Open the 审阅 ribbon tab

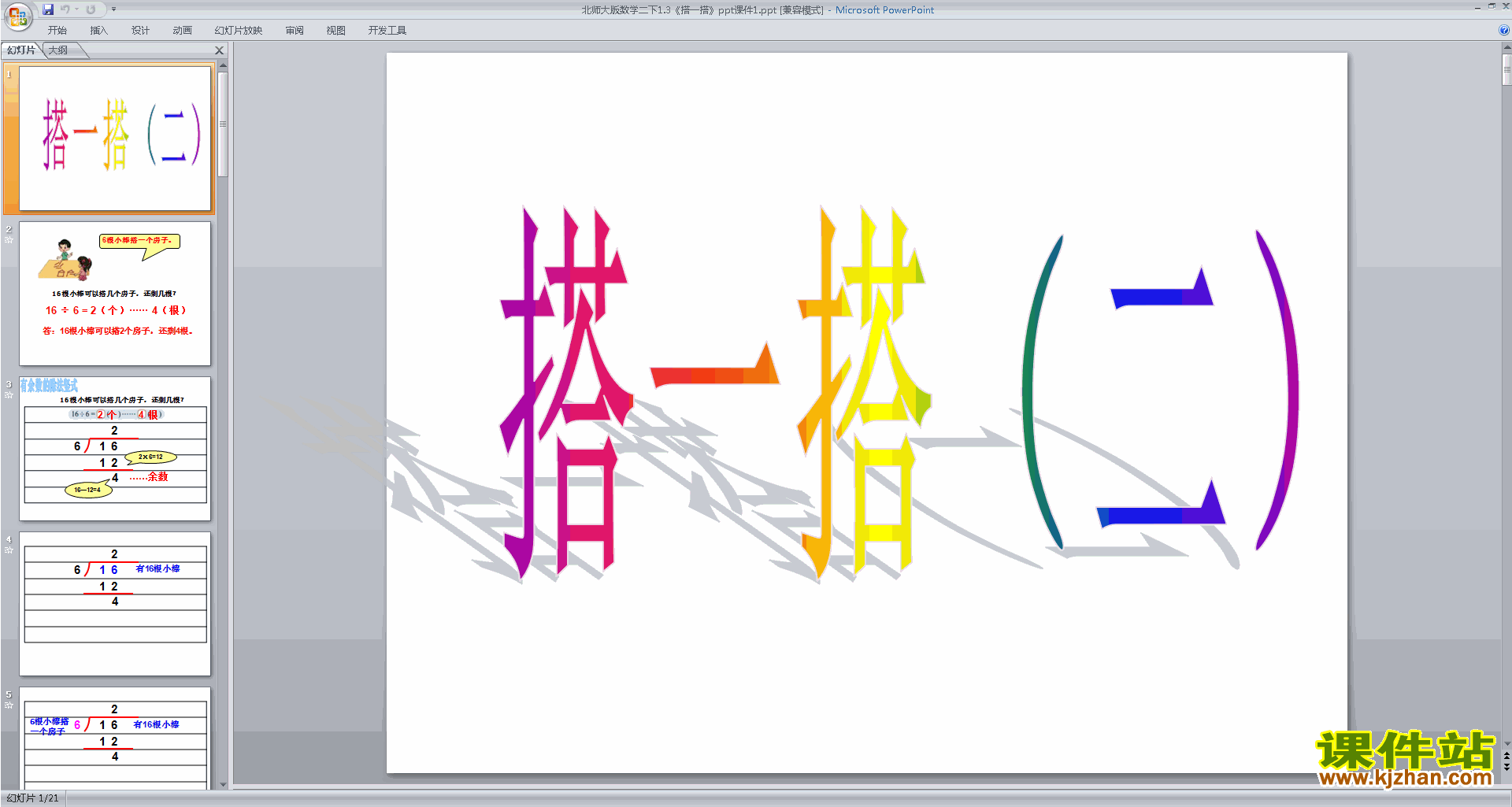(x=295, y=31)
